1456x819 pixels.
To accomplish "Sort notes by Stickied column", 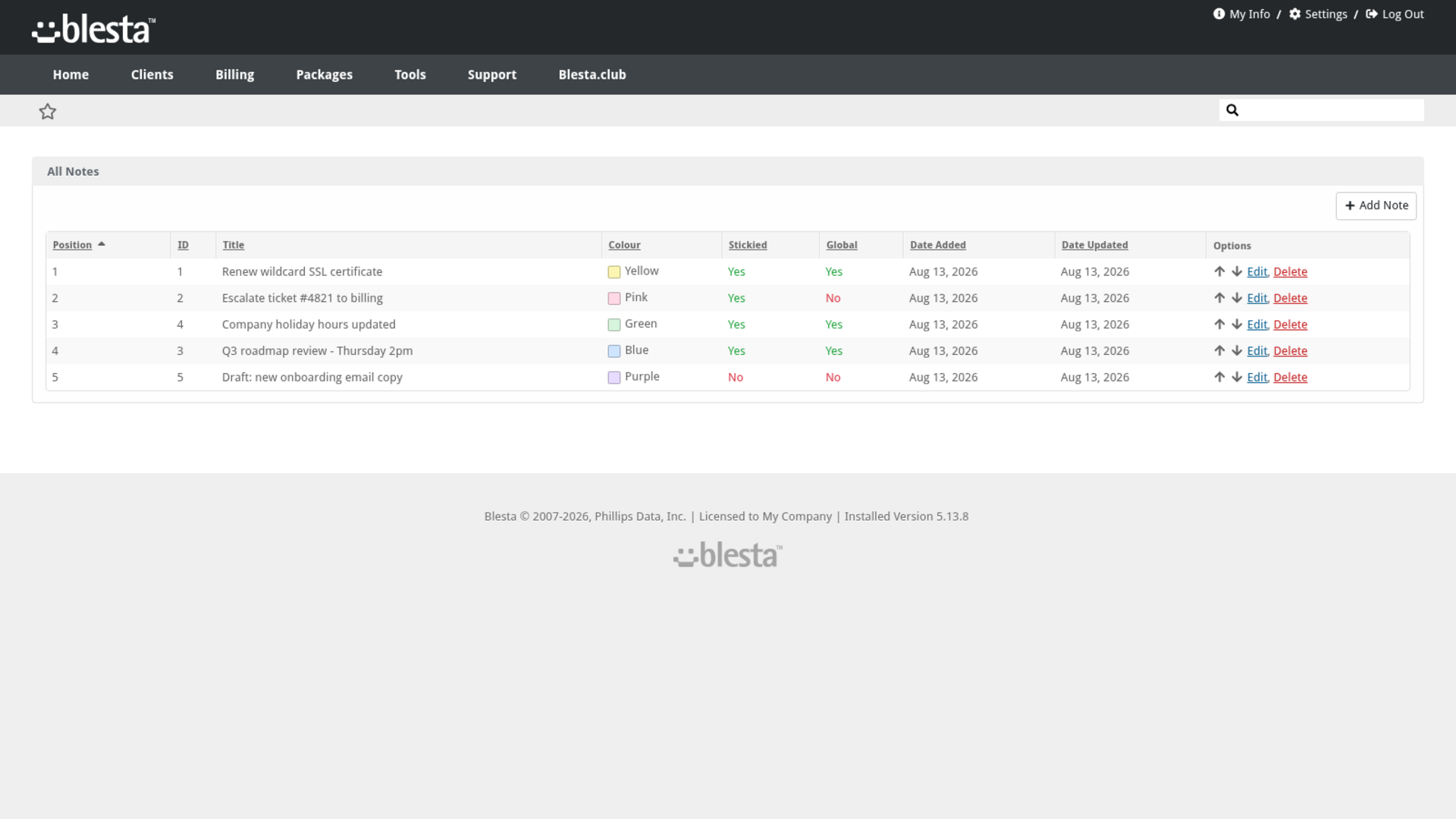I will pyautogui.click(x=748, y=245).
